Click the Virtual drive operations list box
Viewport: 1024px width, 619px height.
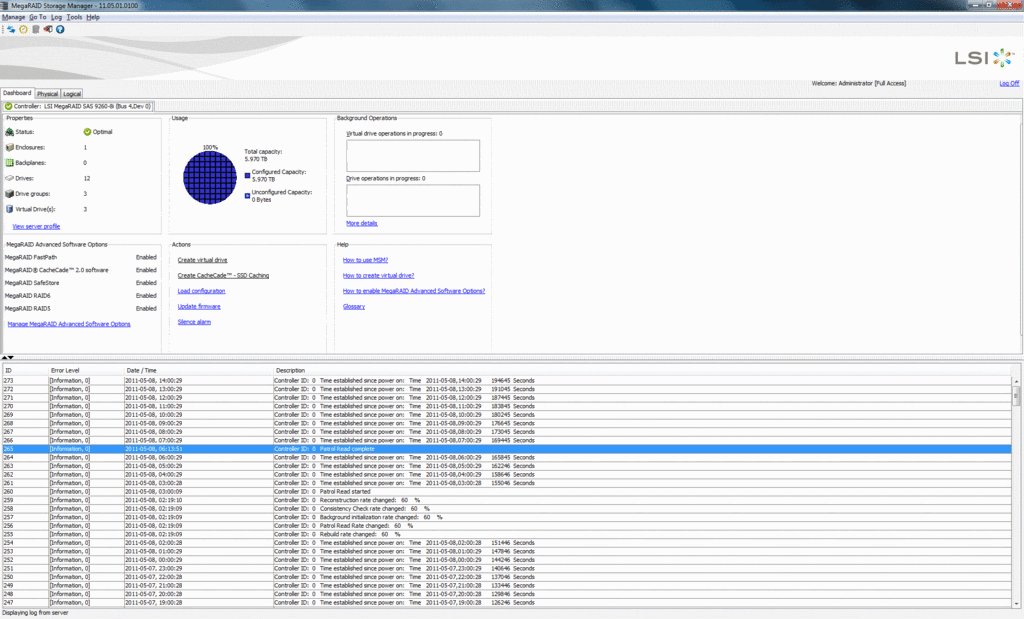pos(413,156)
